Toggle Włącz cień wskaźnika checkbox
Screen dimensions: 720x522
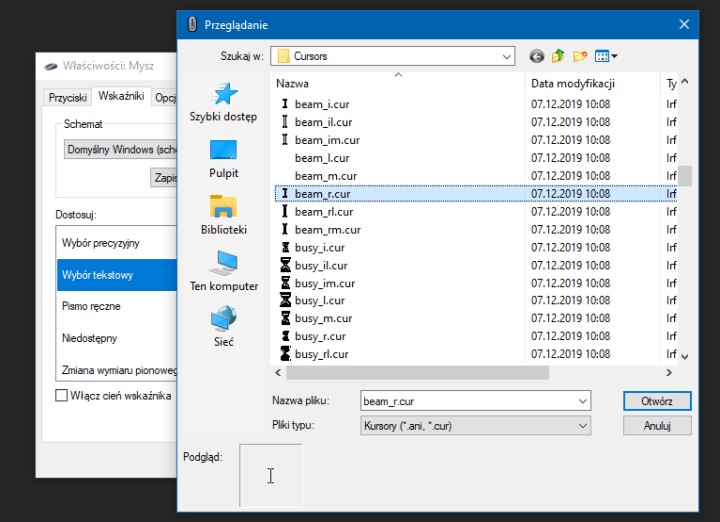pos(62,396)
